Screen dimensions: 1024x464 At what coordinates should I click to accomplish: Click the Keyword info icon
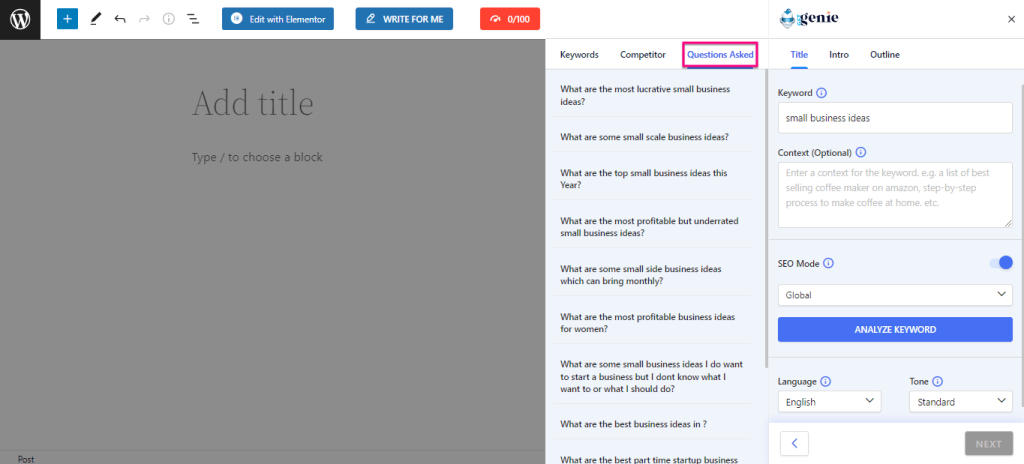click(x=822, y=93)
